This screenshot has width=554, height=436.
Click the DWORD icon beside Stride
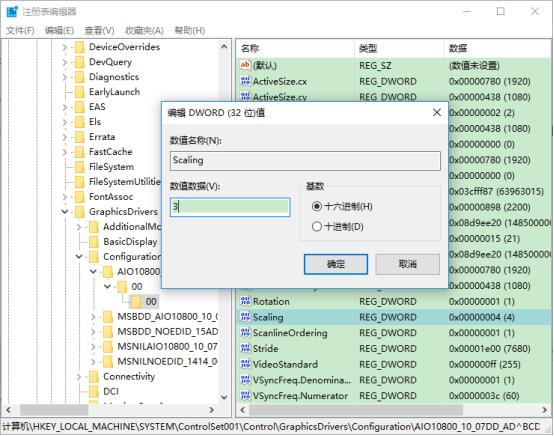(x=245, y=348)
